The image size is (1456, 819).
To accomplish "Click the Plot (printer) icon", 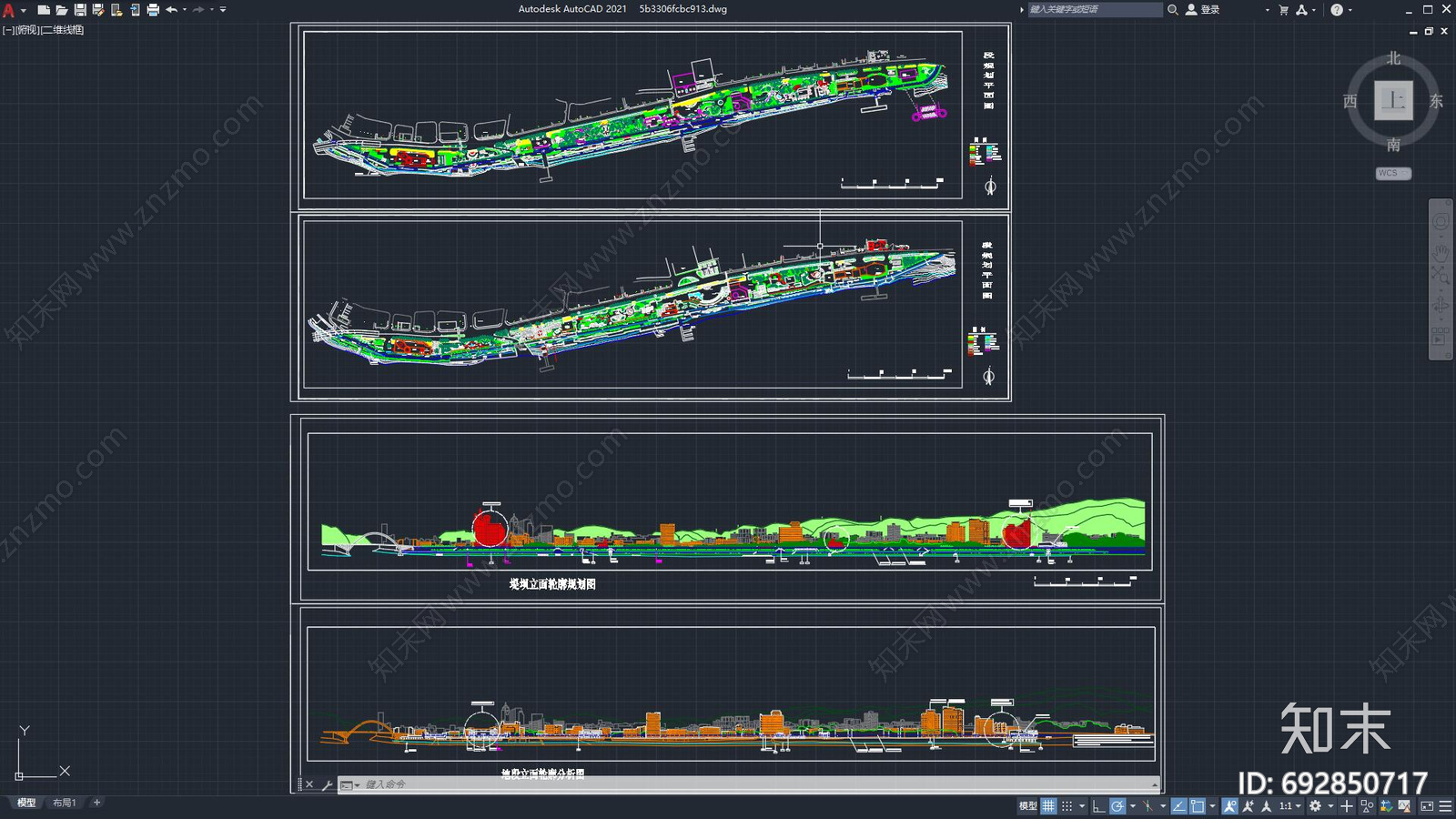I will pos(153,10).
